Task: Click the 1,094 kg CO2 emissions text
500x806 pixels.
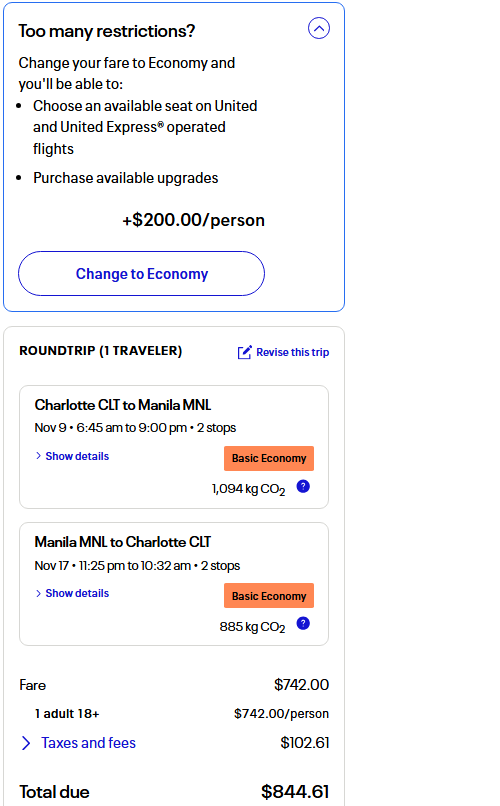Action: (x=248, y=488)
